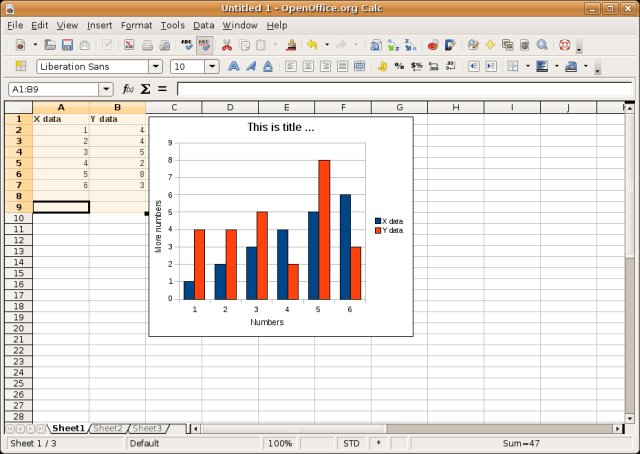Decrease indent icon
640x454 pixels.
point(473,66)
